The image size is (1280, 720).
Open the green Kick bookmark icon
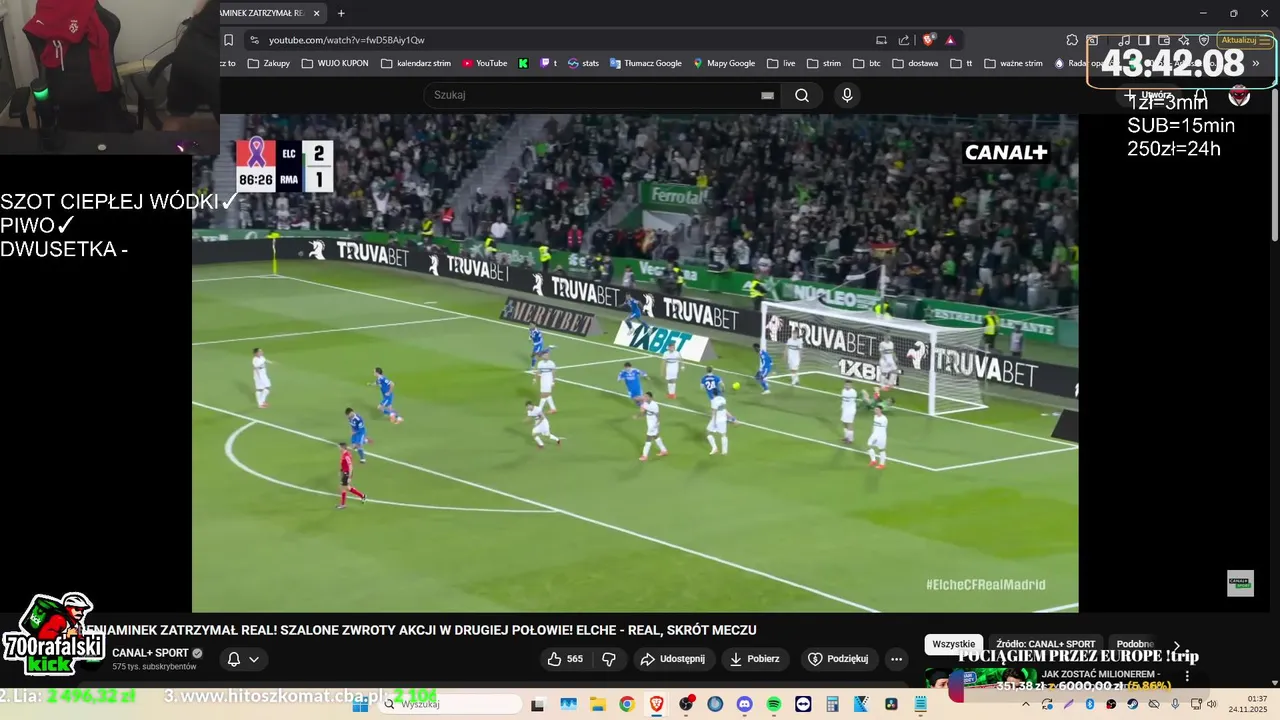click(523, 63)
